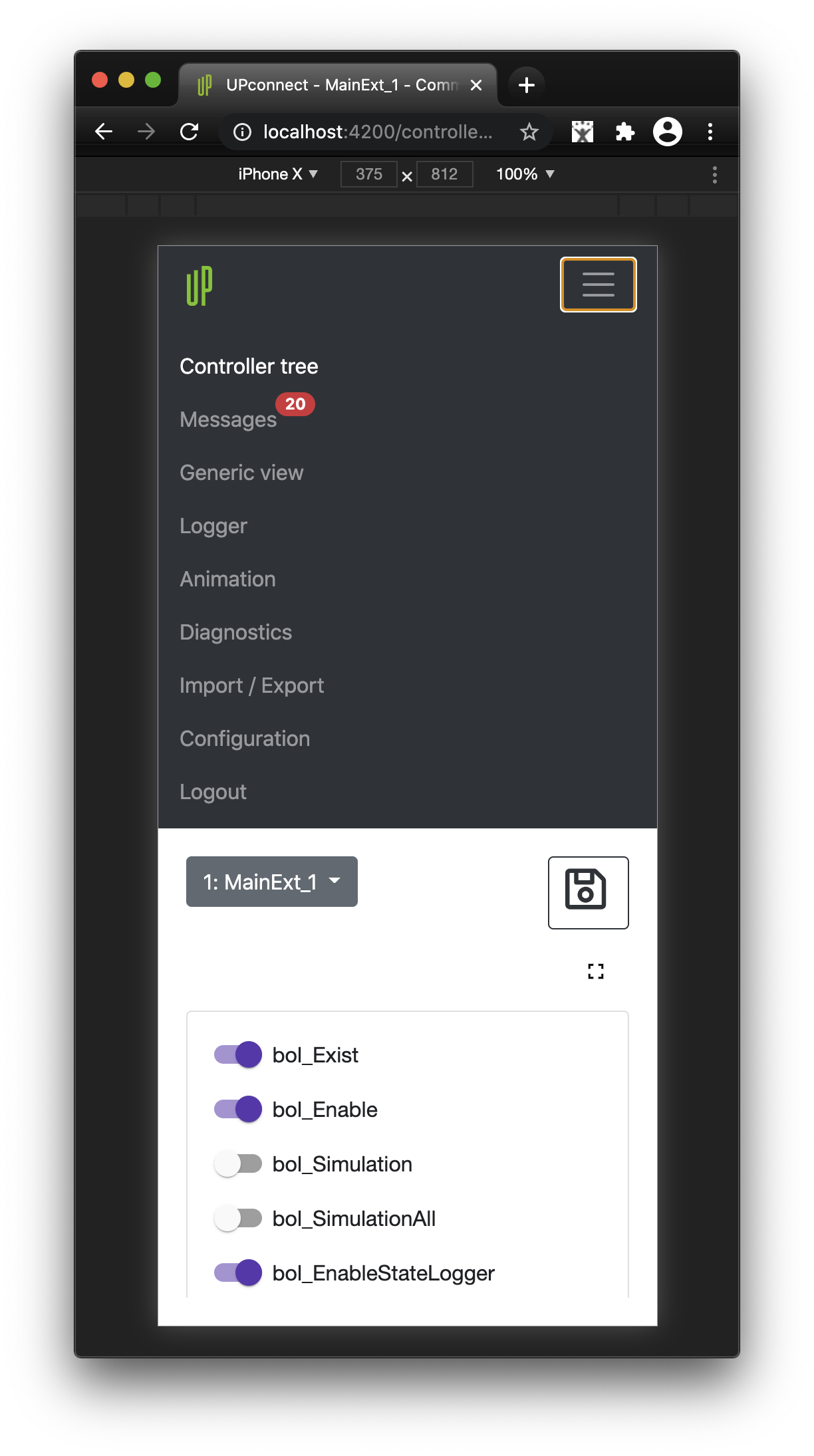Select Diagnostics from the navigation menu
The width and height of the screenshot is (814, 1456).
pos(235,632)
